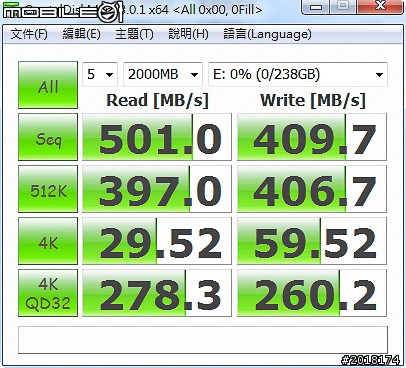
Task: Click the 512K write result 406.7
Action: 312,189
